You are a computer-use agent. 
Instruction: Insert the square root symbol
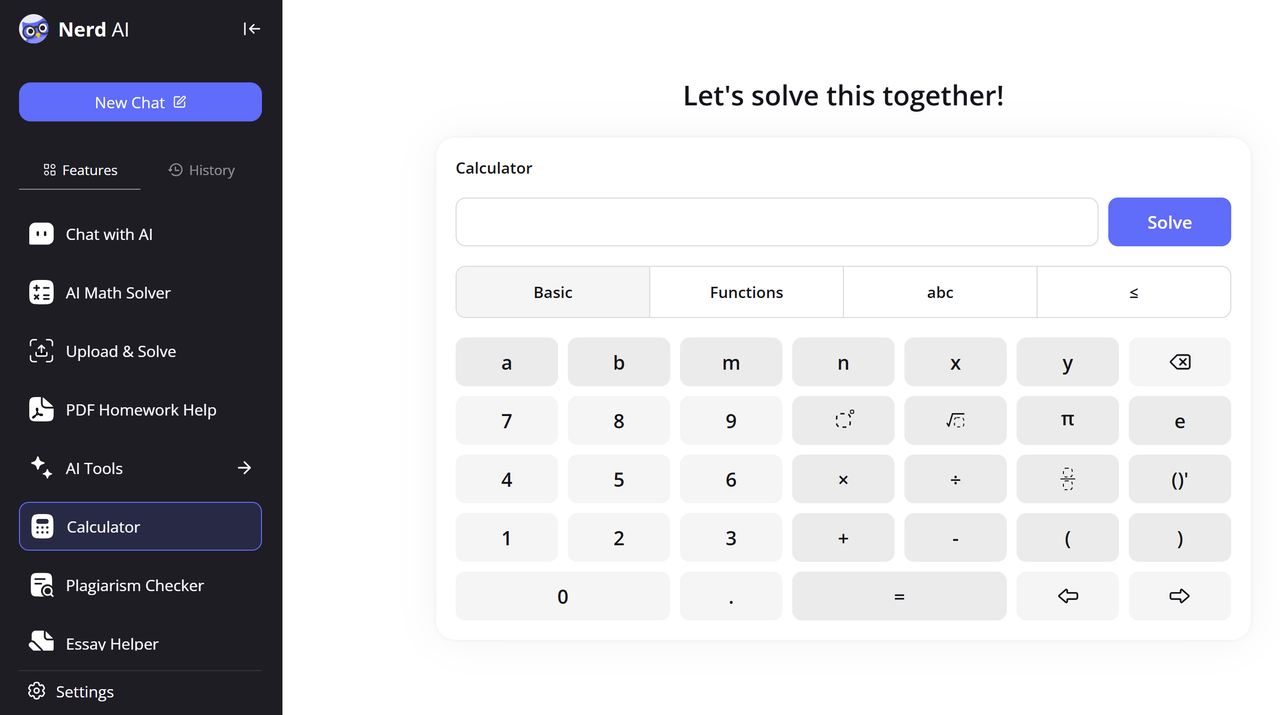point(955,421)
